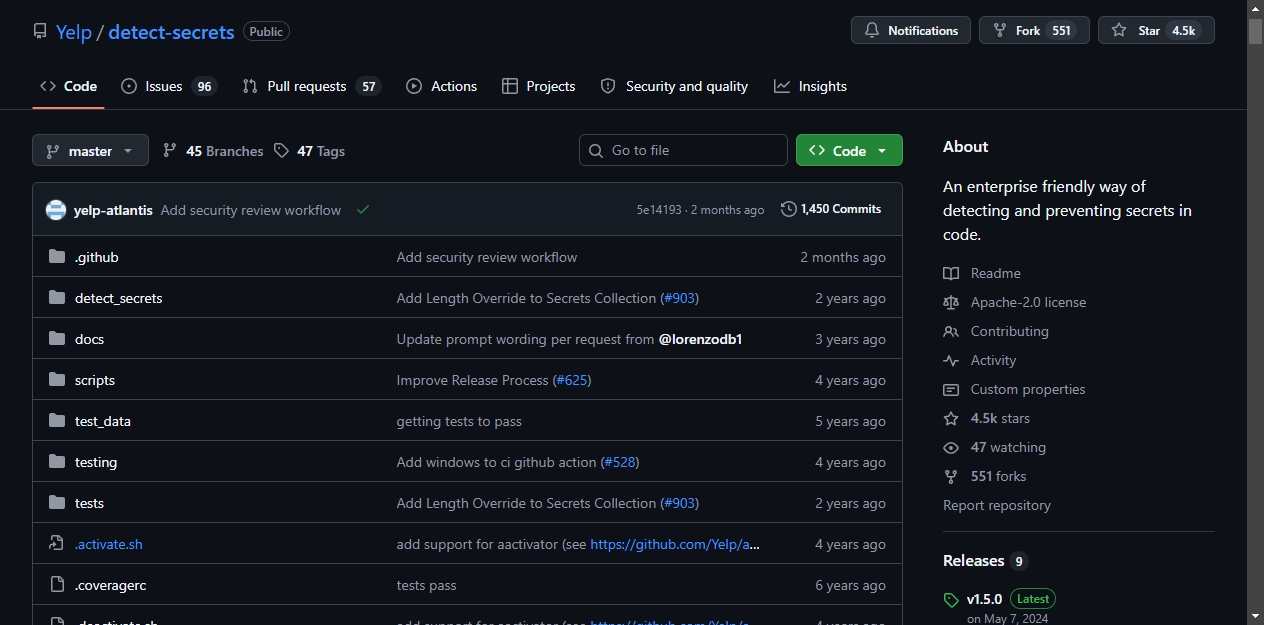Click the symlink file icon for .activate.sh
This screenshot has width=1264, height=625.
(x=57, y=544)
